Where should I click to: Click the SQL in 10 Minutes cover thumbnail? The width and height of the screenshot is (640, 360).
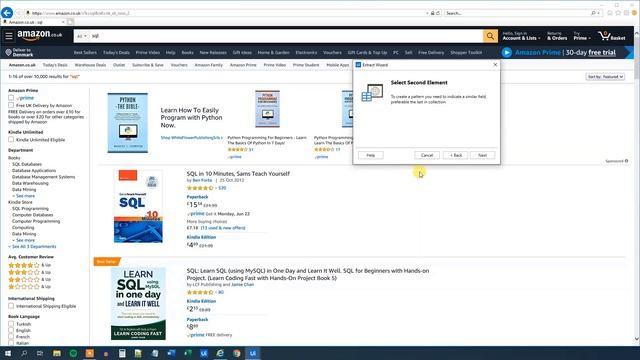[138, 206]
